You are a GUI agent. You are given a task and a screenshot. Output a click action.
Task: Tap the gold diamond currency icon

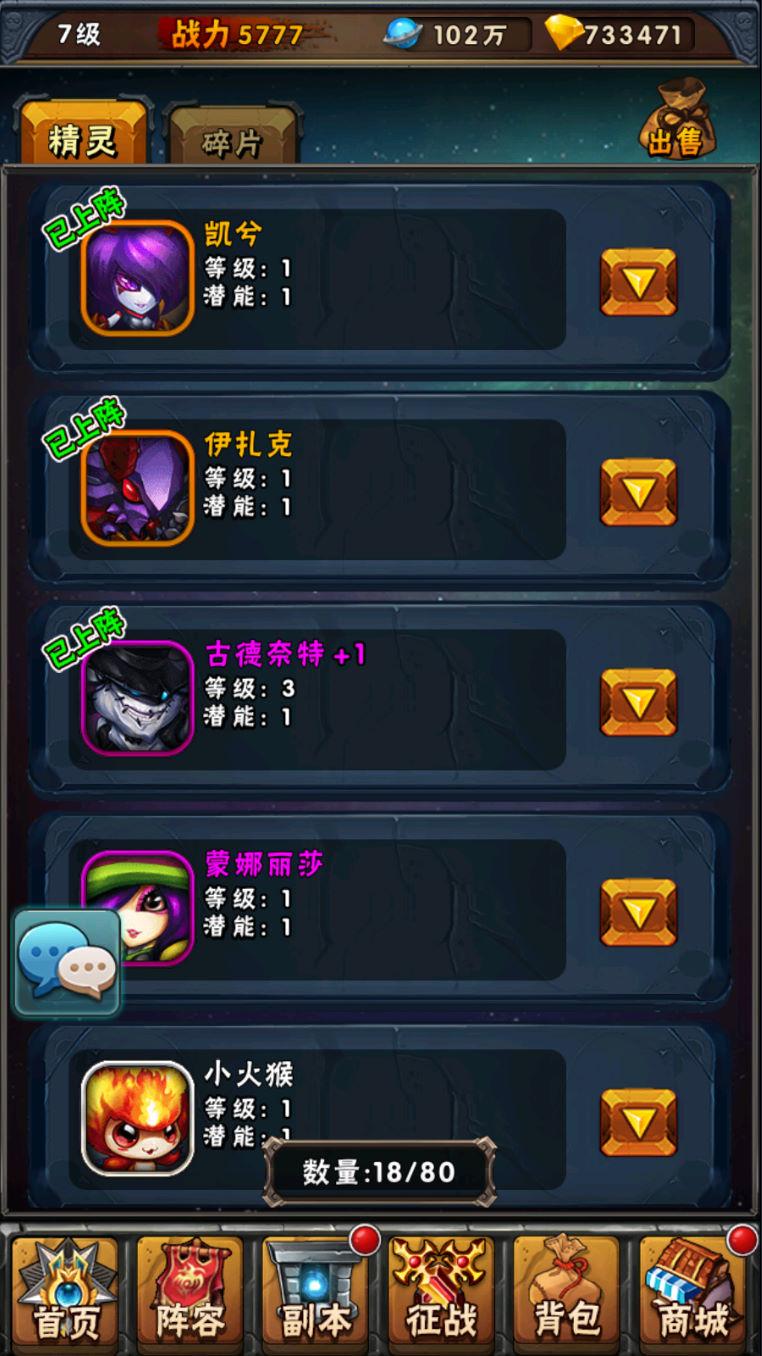coord(564,33)
